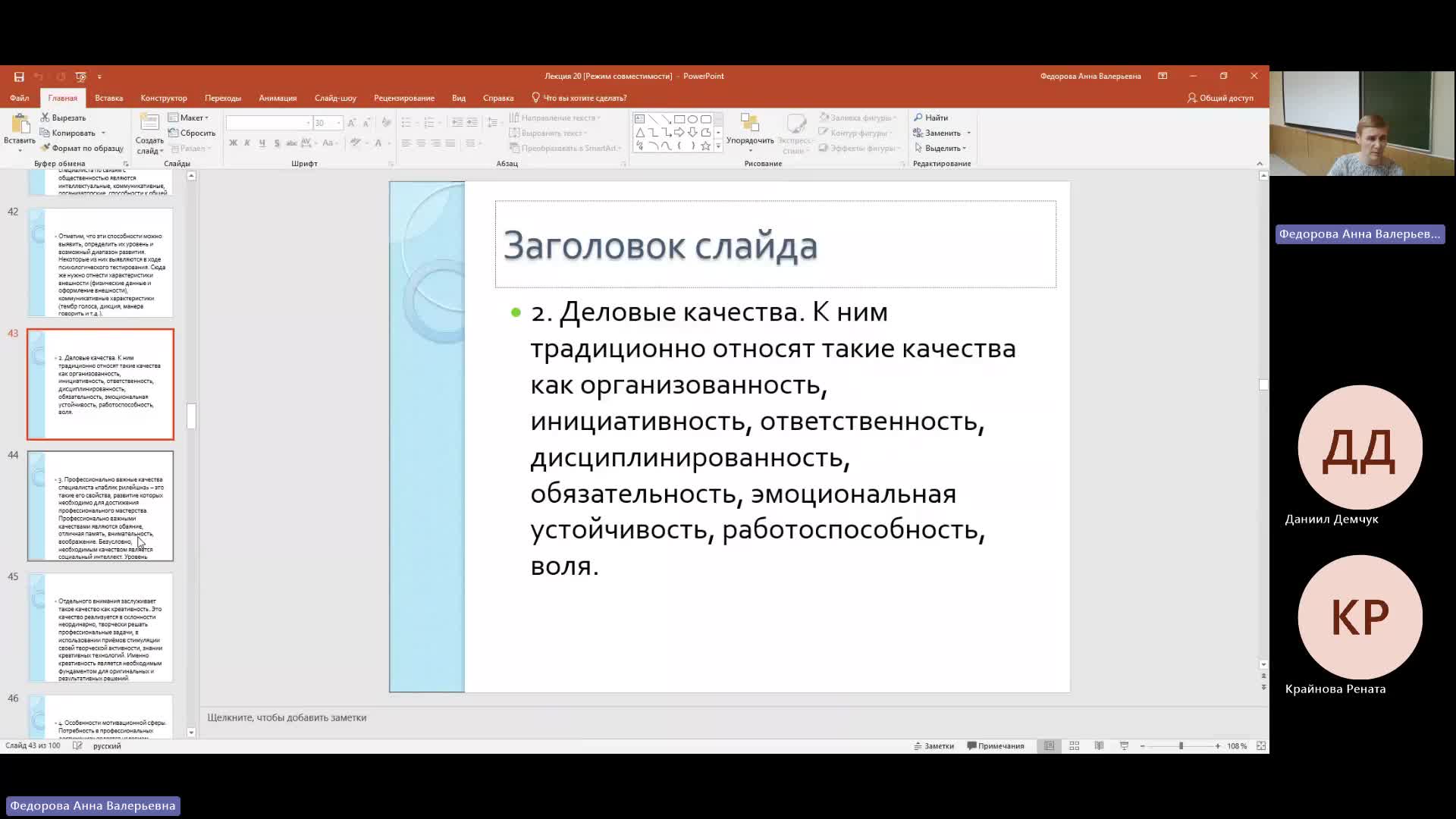Insert a text box from shapes gallery
Viewport: 1456px width, 819px height.
coord(640,119)
